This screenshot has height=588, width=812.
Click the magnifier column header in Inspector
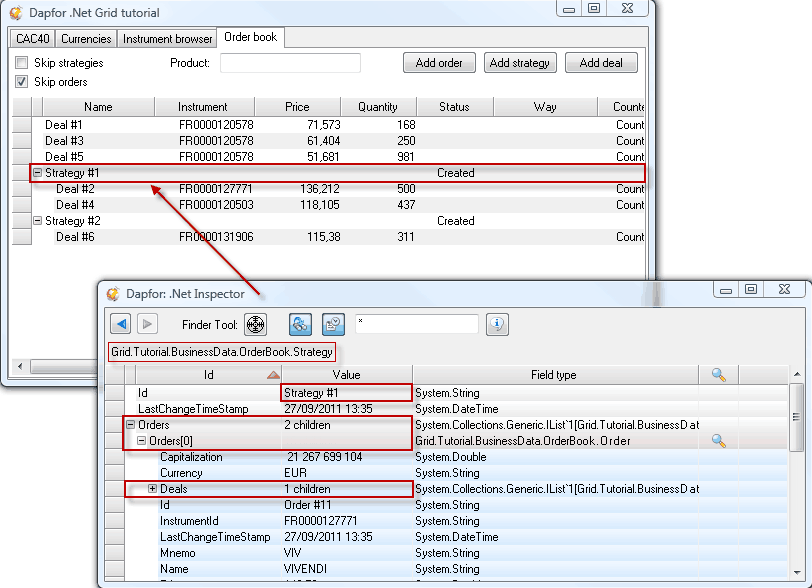(x=718, y=375)
